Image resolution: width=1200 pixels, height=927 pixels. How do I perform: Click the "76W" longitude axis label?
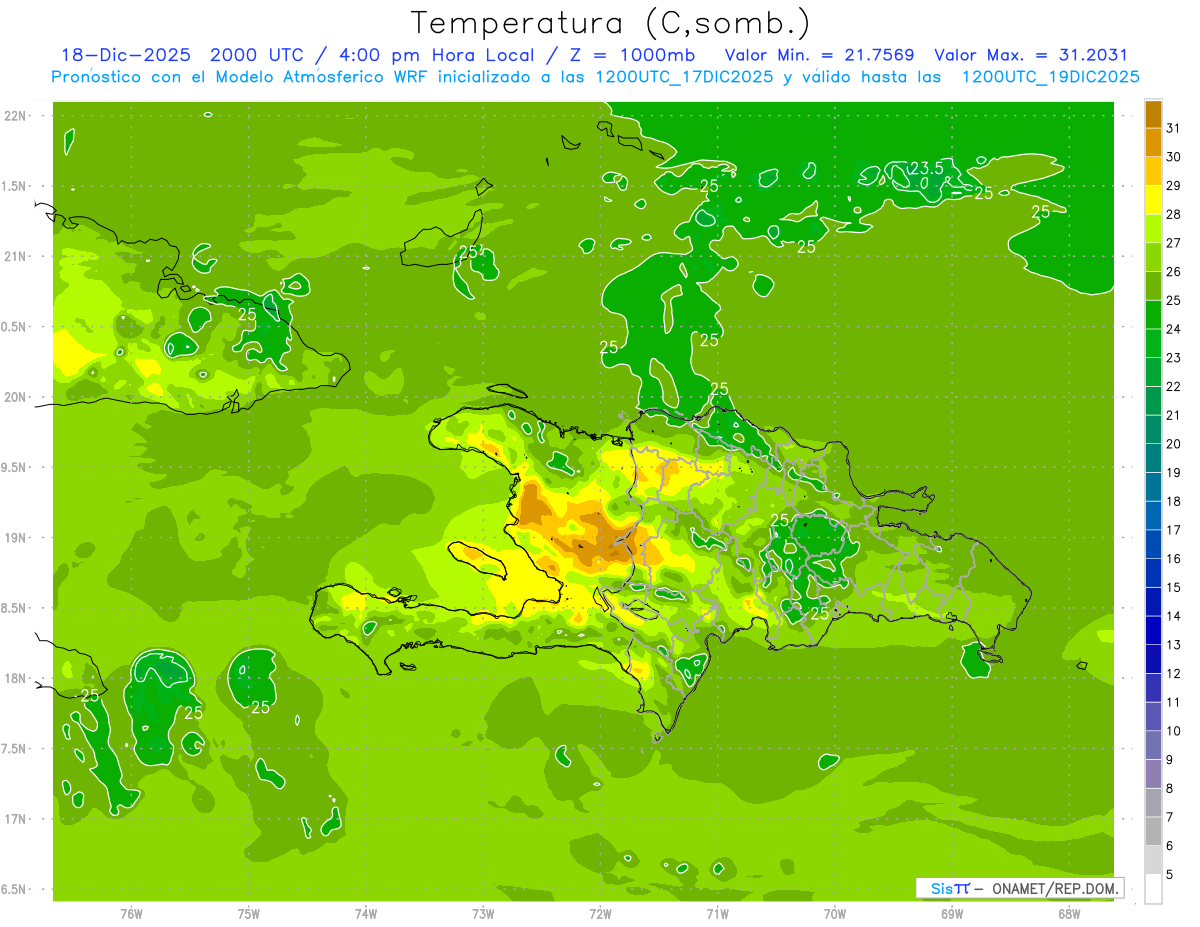(x=131, y=913)
